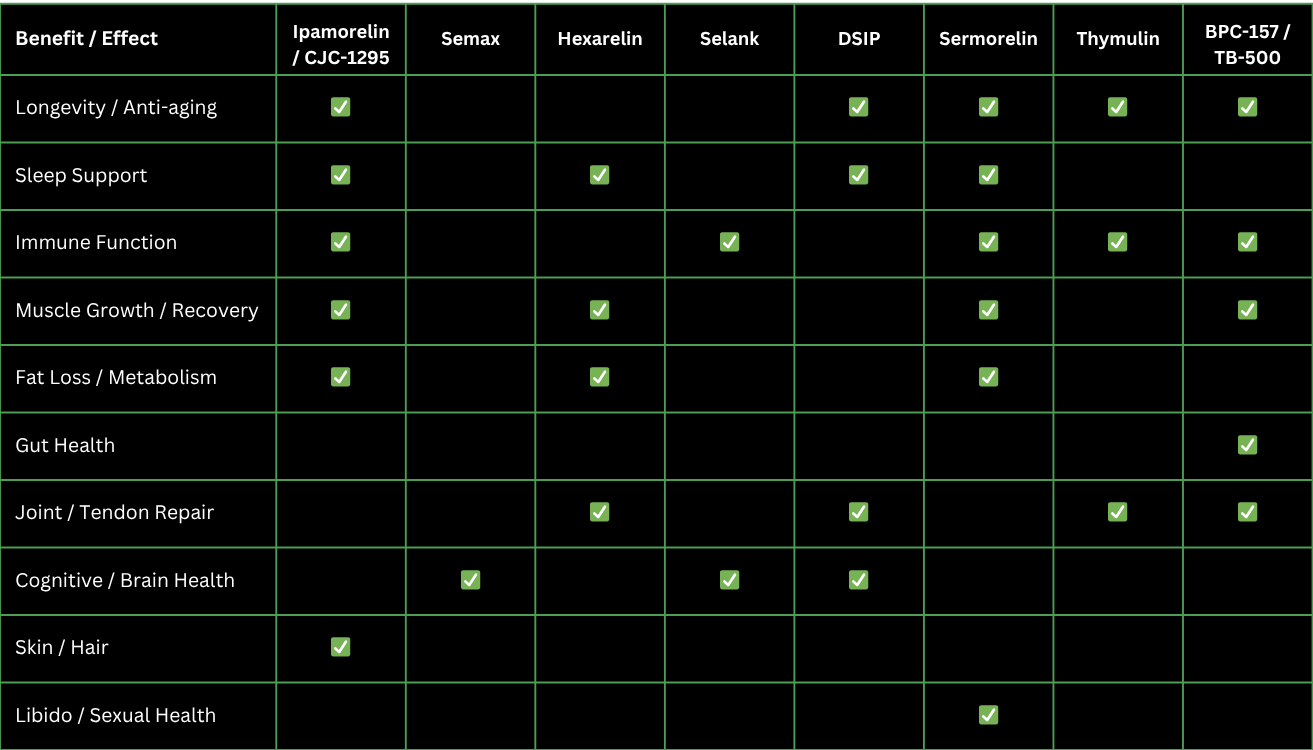
Task: Click the Longevity checkmark under DSIP
Action: tap(858, 107)
